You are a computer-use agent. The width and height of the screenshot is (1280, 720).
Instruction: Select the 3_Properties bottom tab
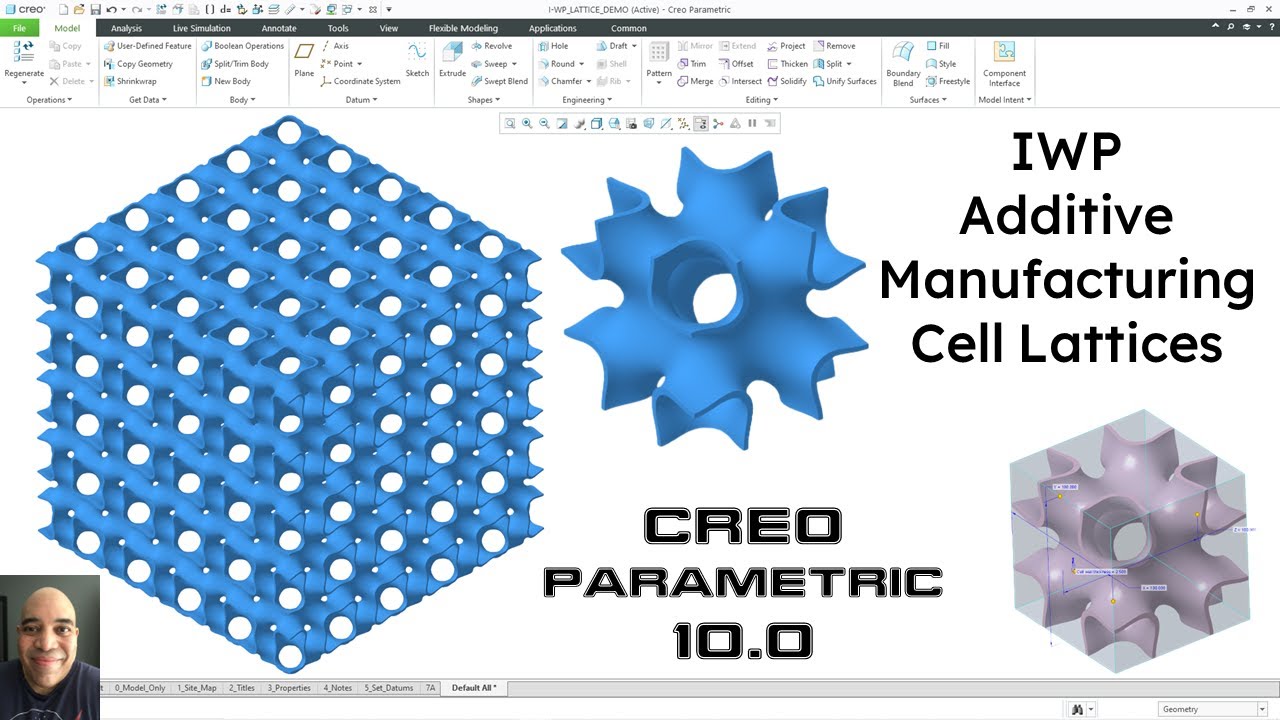point(289,688)
